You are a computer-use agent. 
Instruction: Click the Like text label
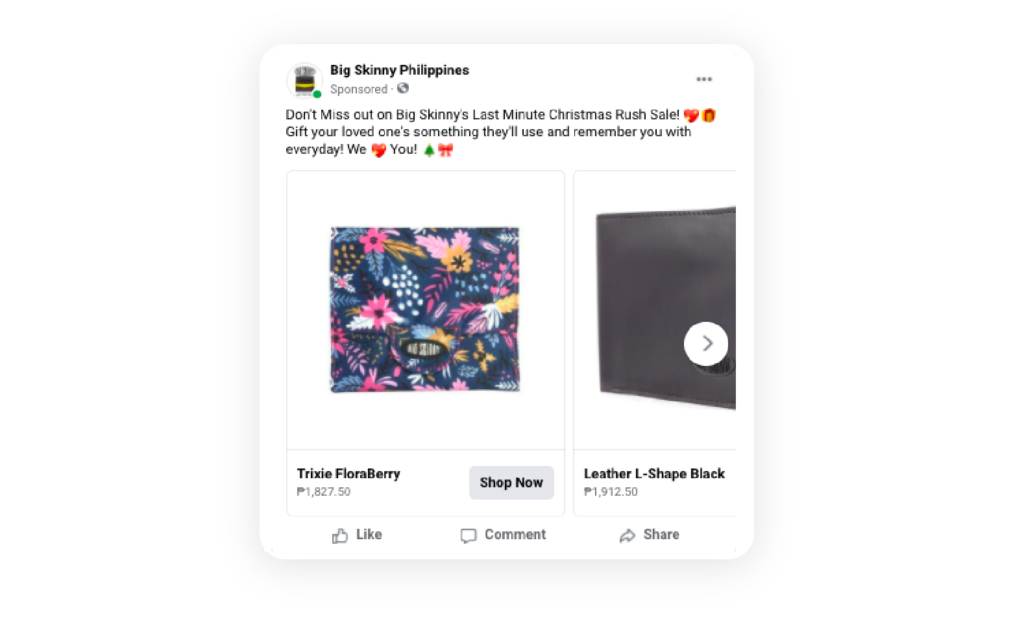pyautogui.click(x=369, y=535)
